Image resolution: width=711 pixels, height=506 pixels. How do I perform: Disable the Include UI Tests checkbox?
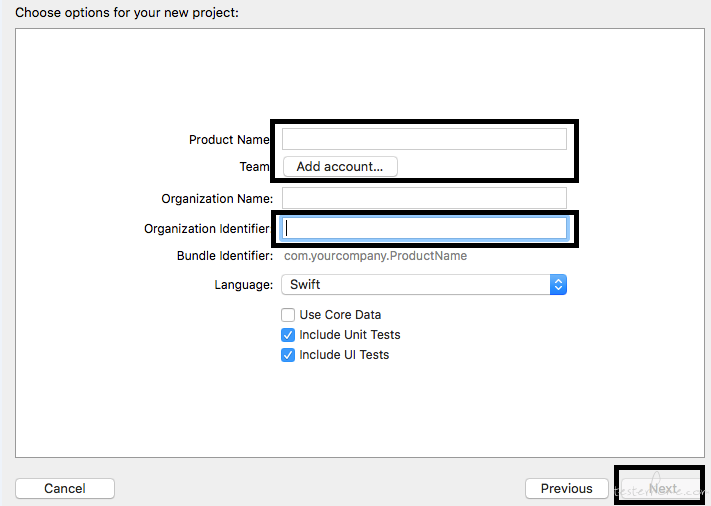288,355
